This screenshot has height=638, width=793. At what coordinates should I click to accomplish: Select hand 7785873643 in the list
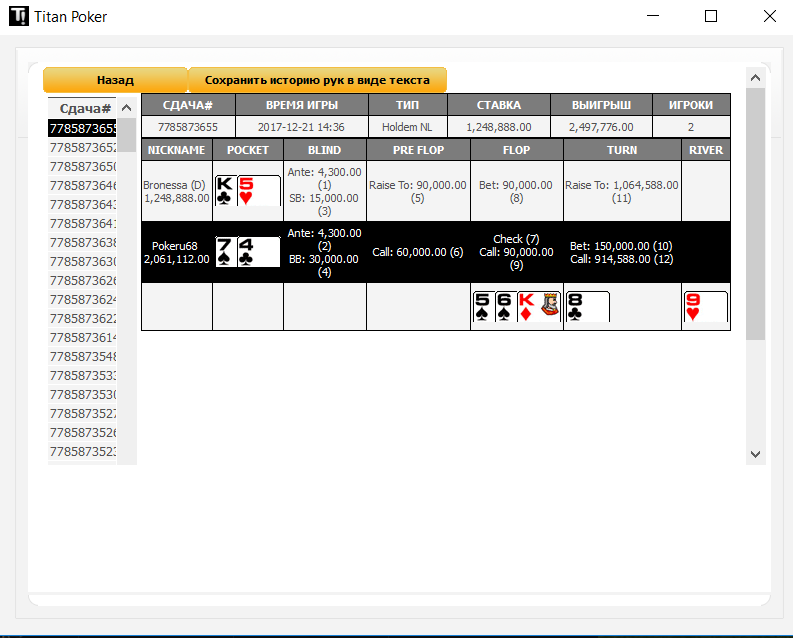click(82, 204)
